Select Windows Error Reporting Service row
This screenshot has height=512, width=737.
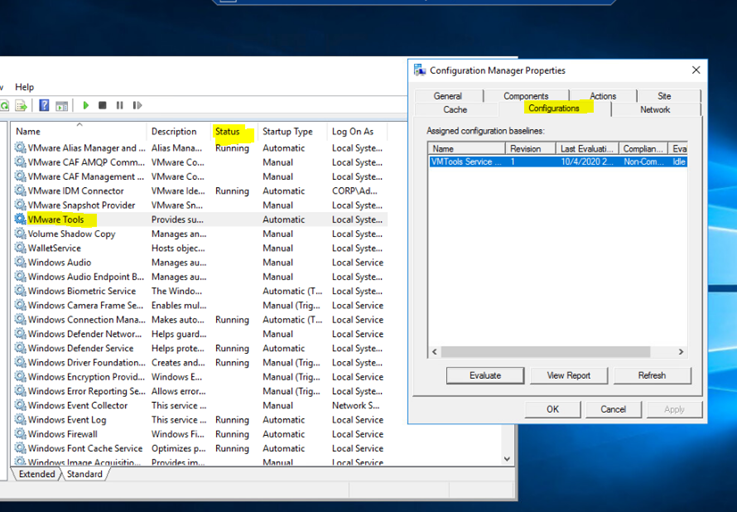[200, 391]
